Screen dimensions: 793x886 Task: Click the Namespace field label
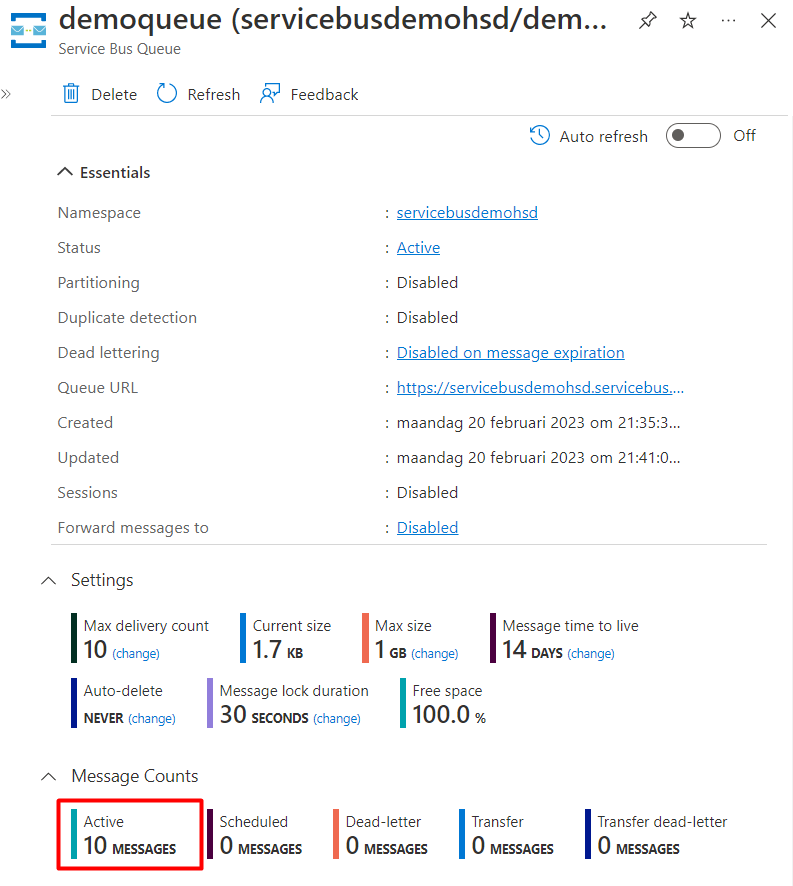tap(99, 212)
